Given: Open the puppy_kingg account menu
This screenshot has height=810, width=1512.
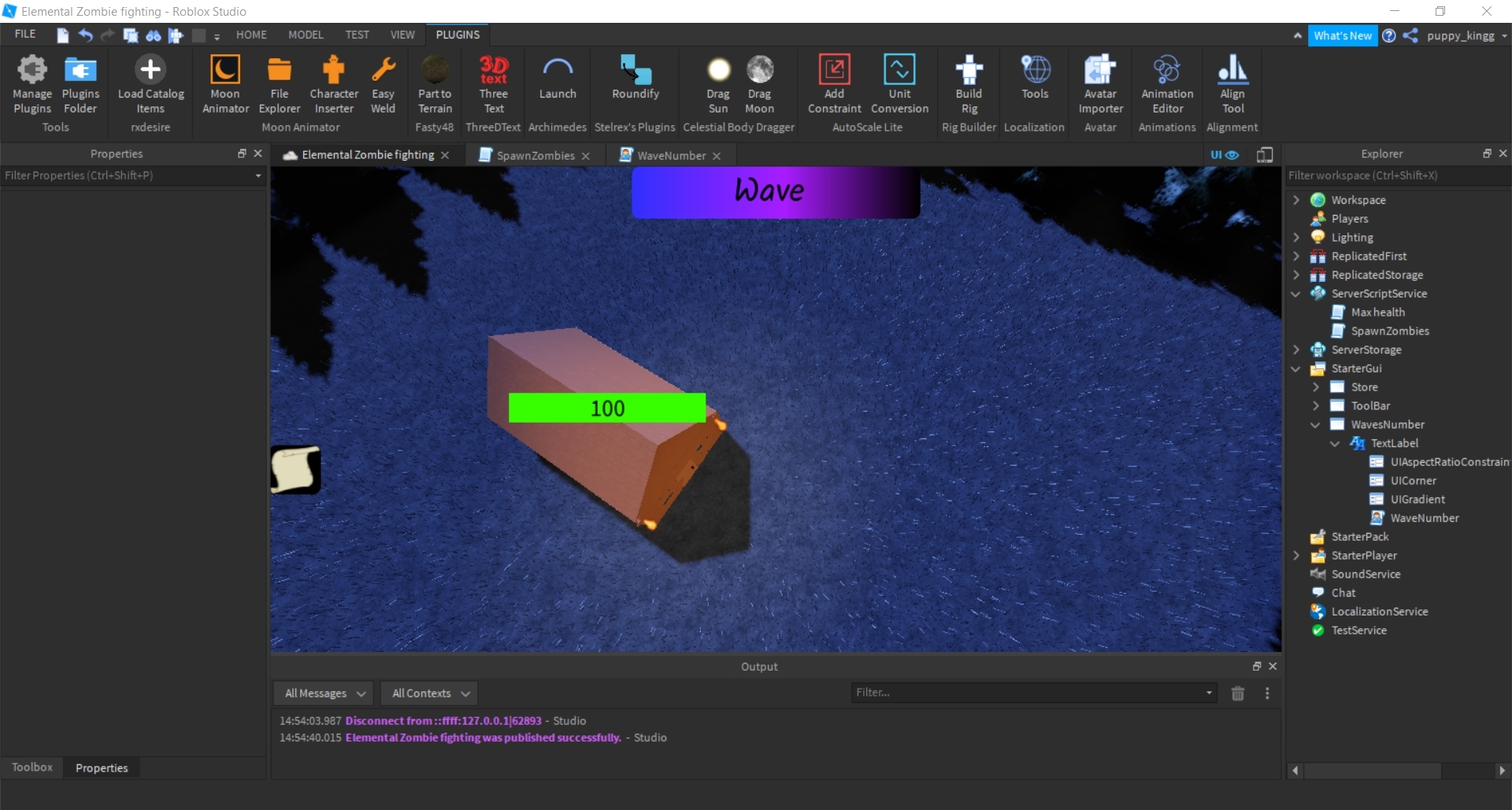Looking at the screenshot, I should [x=1466, y=35].
